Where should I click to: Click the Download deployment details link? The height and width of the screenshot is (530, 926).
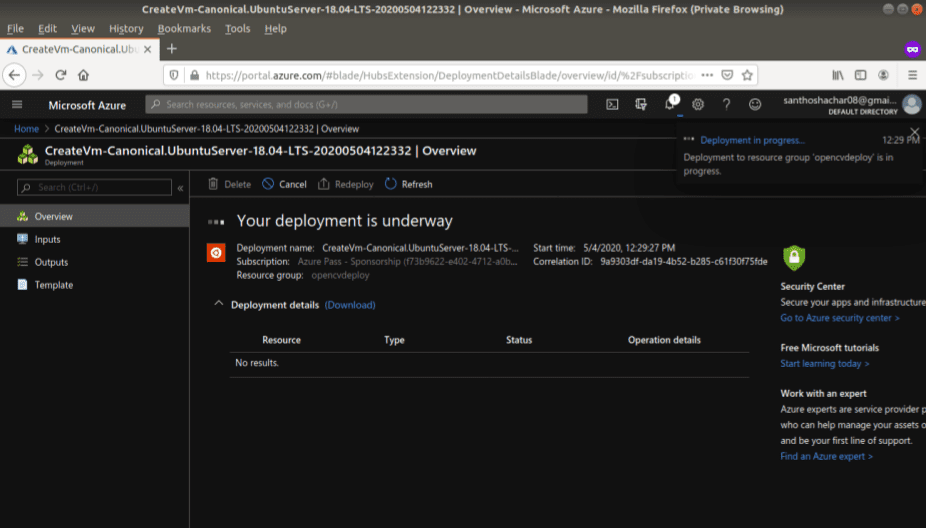(x=350, y=305)
